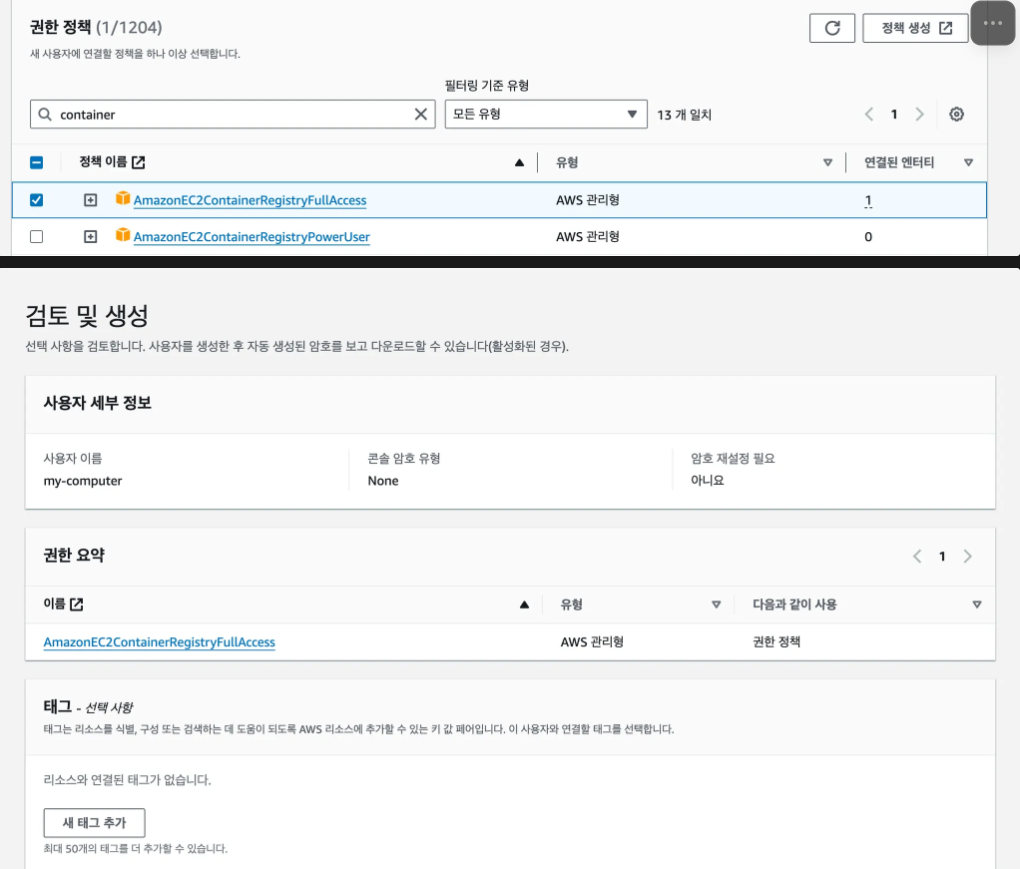The width and height of the screenshot is (1020, 869).
Task: Uncheck AmazonEC2ContainerRegistryFullAccess checkbox
Action: [x=36, y=200]
